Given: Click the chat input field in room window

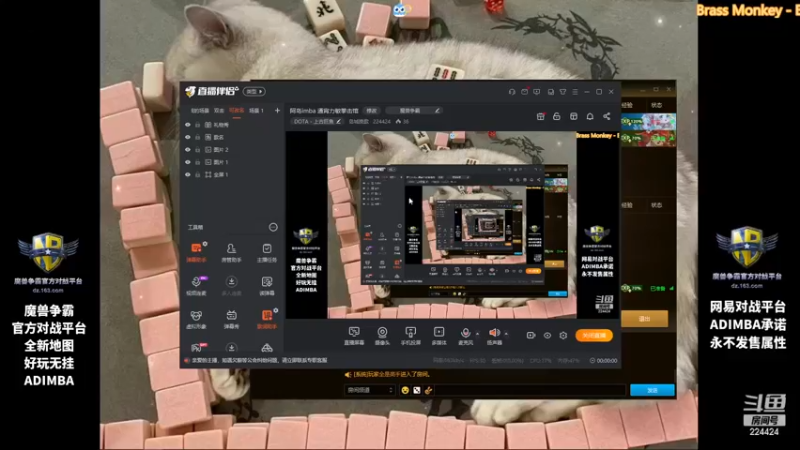Looking at the screenshot, I should pos(531,390).
